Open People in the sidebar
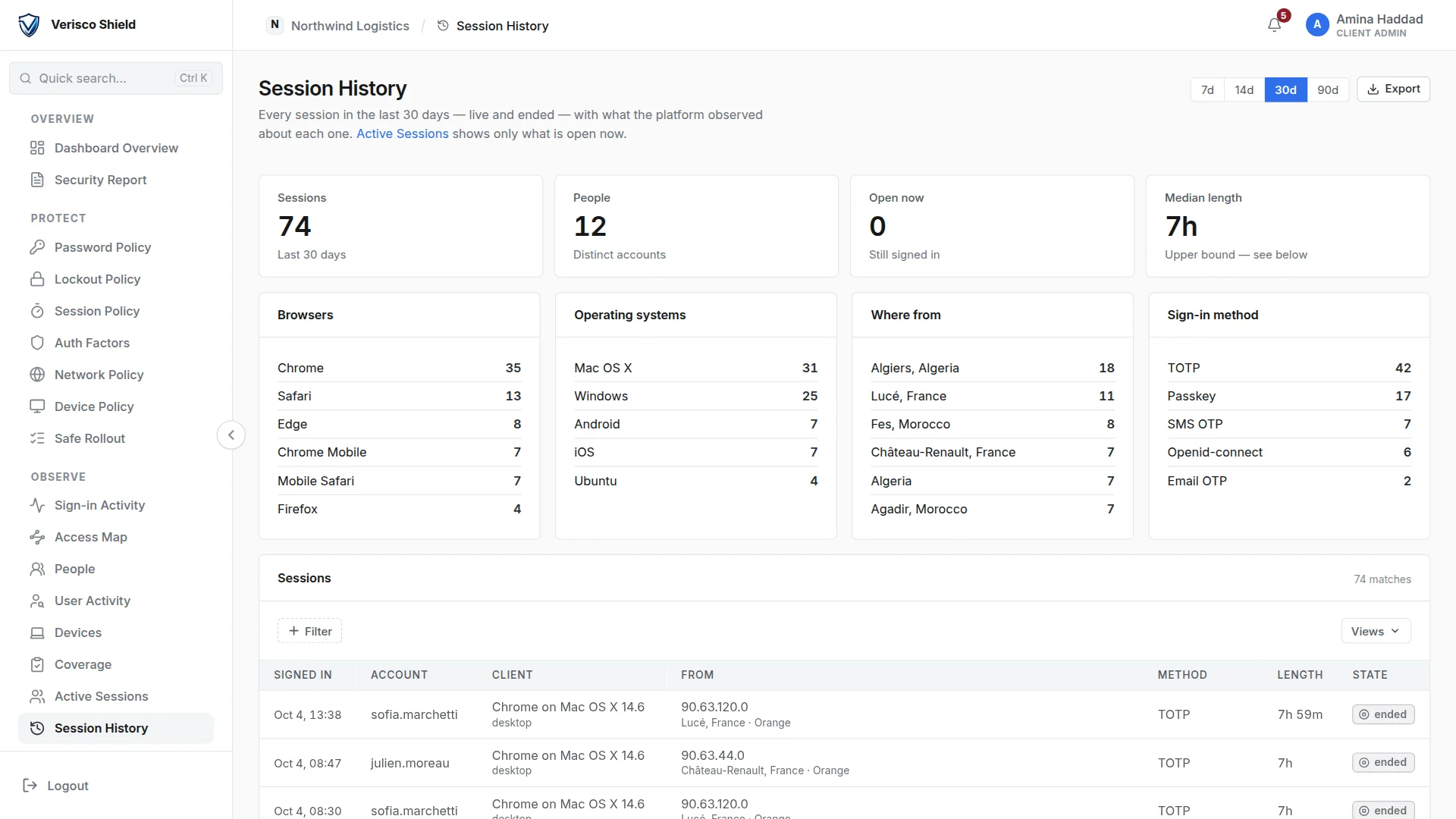Viewport: 1456px width, 819px height. 116,569
